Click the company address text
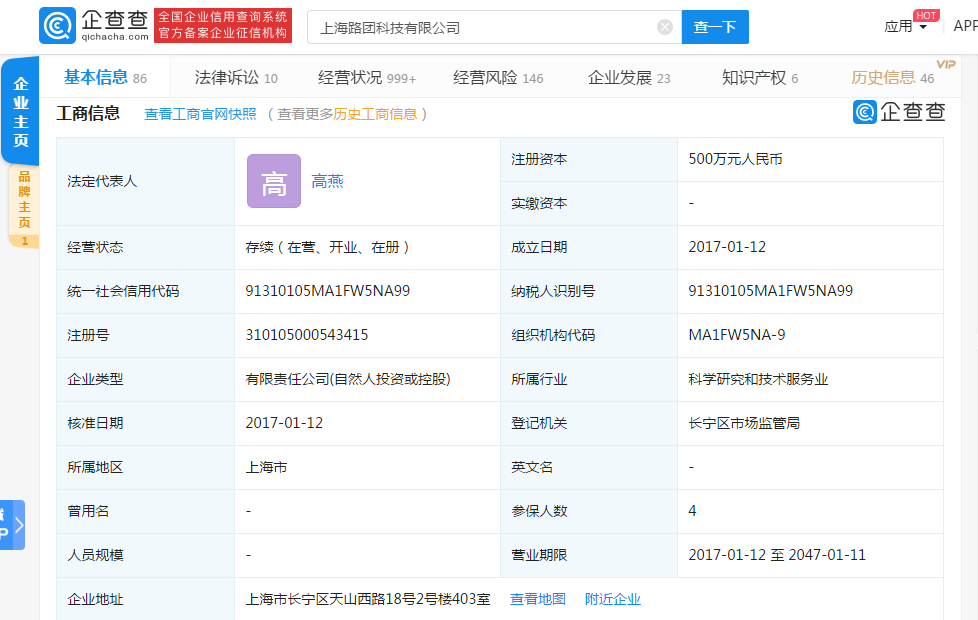 click(x=368, y=599)
